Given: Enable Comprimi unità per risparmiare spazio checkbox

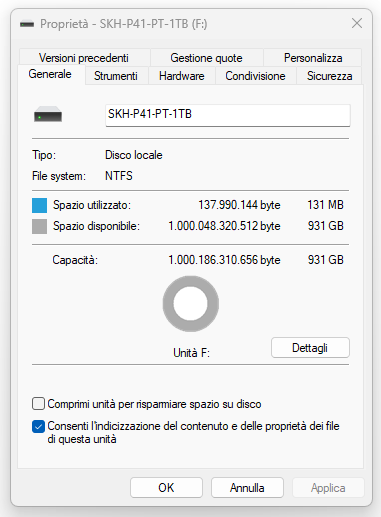Looking at the screenshot, I should pyautogui.click(x=38, y=404).
